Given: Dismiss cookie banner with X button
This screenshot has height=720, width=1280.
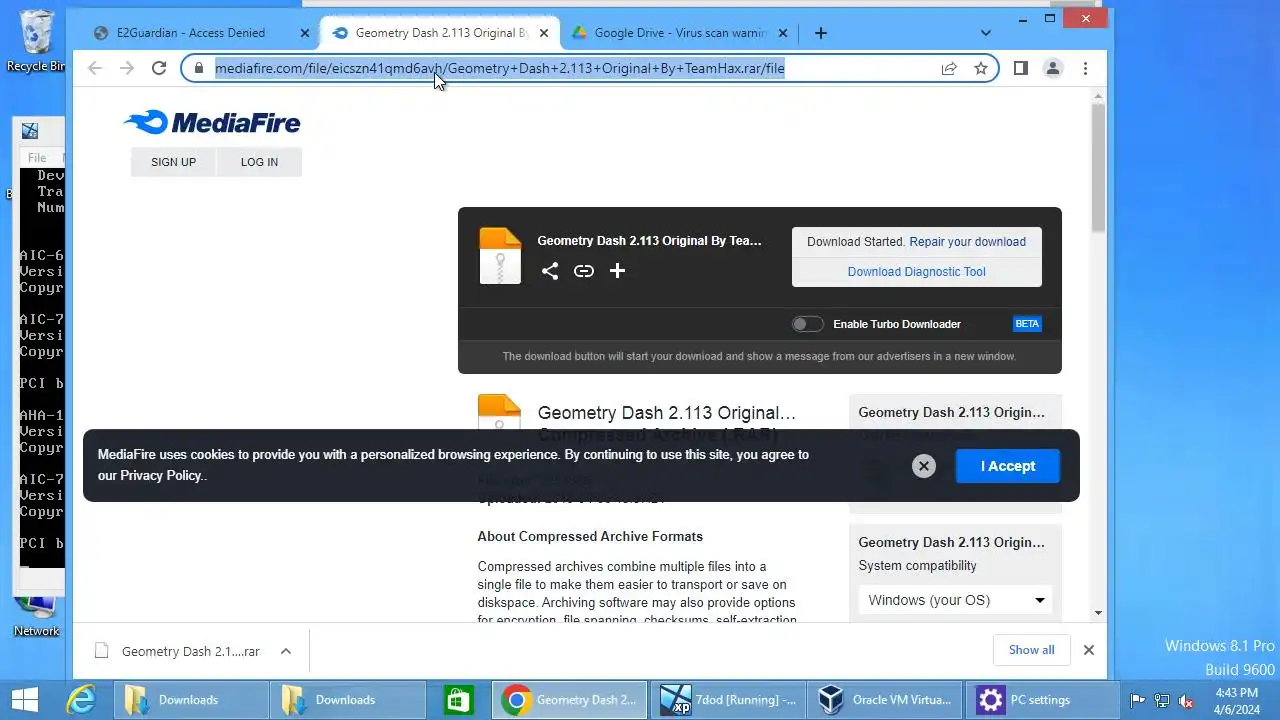Looking at the screenshot, I should click(924, 466).
